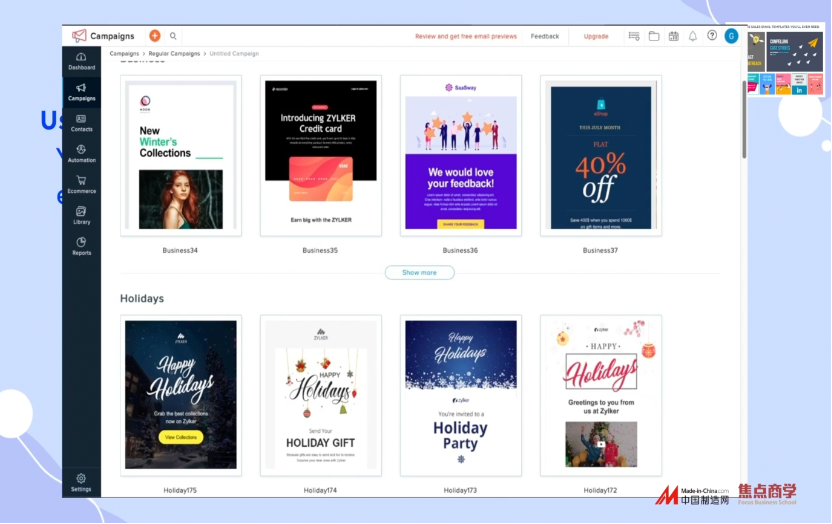Open Reports in the sidebar
832x524 pixels.
point(81,247)
